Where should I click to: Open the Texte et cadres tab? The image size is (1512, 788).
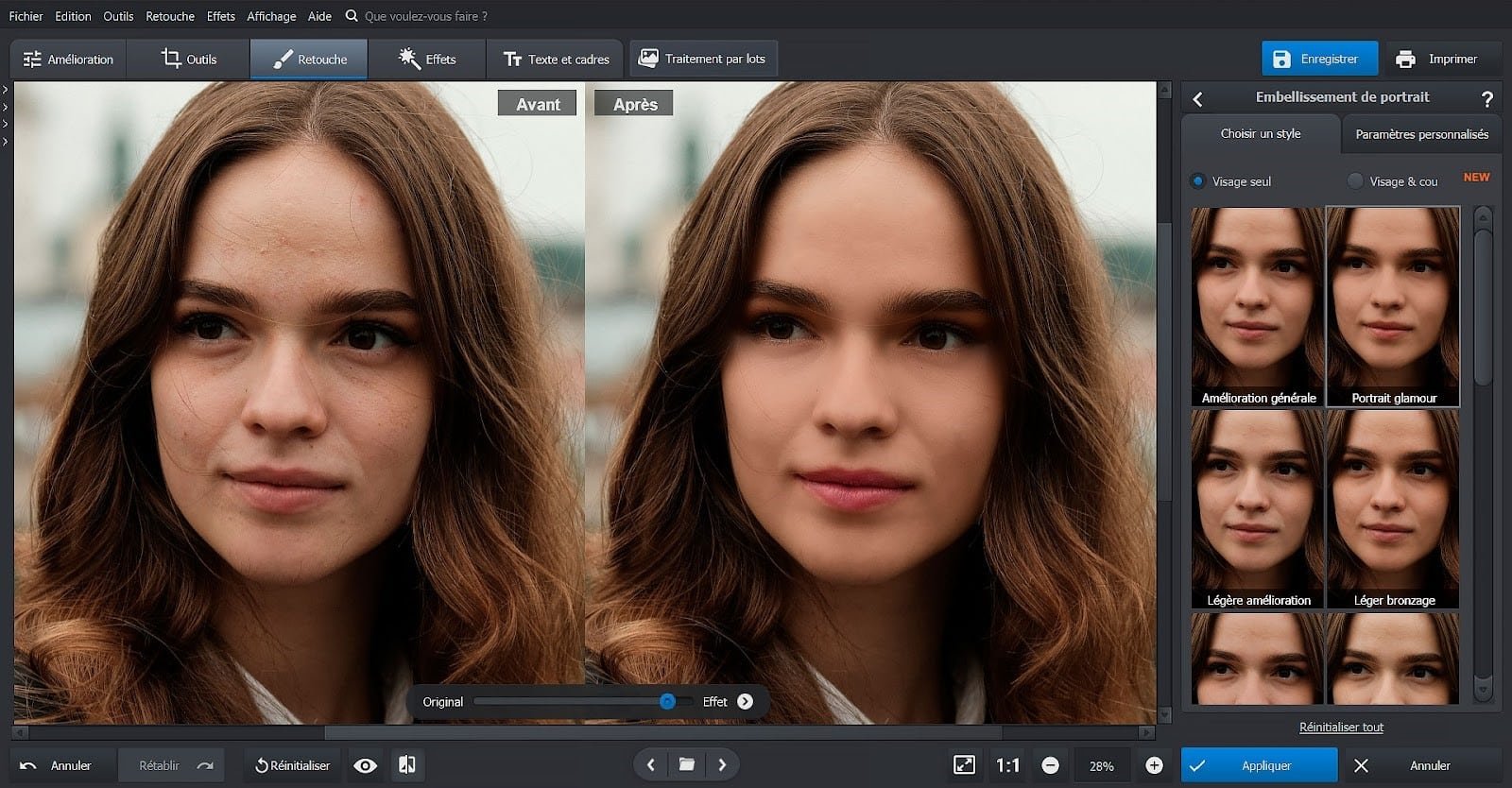coord(556,59)
